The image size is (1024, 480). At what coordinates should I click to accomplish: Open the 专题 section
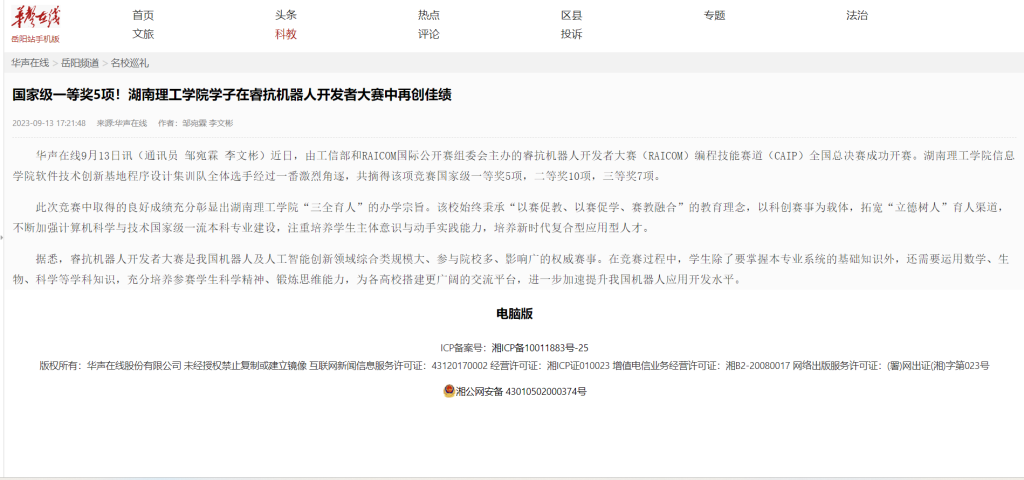[x=714, y=15]
